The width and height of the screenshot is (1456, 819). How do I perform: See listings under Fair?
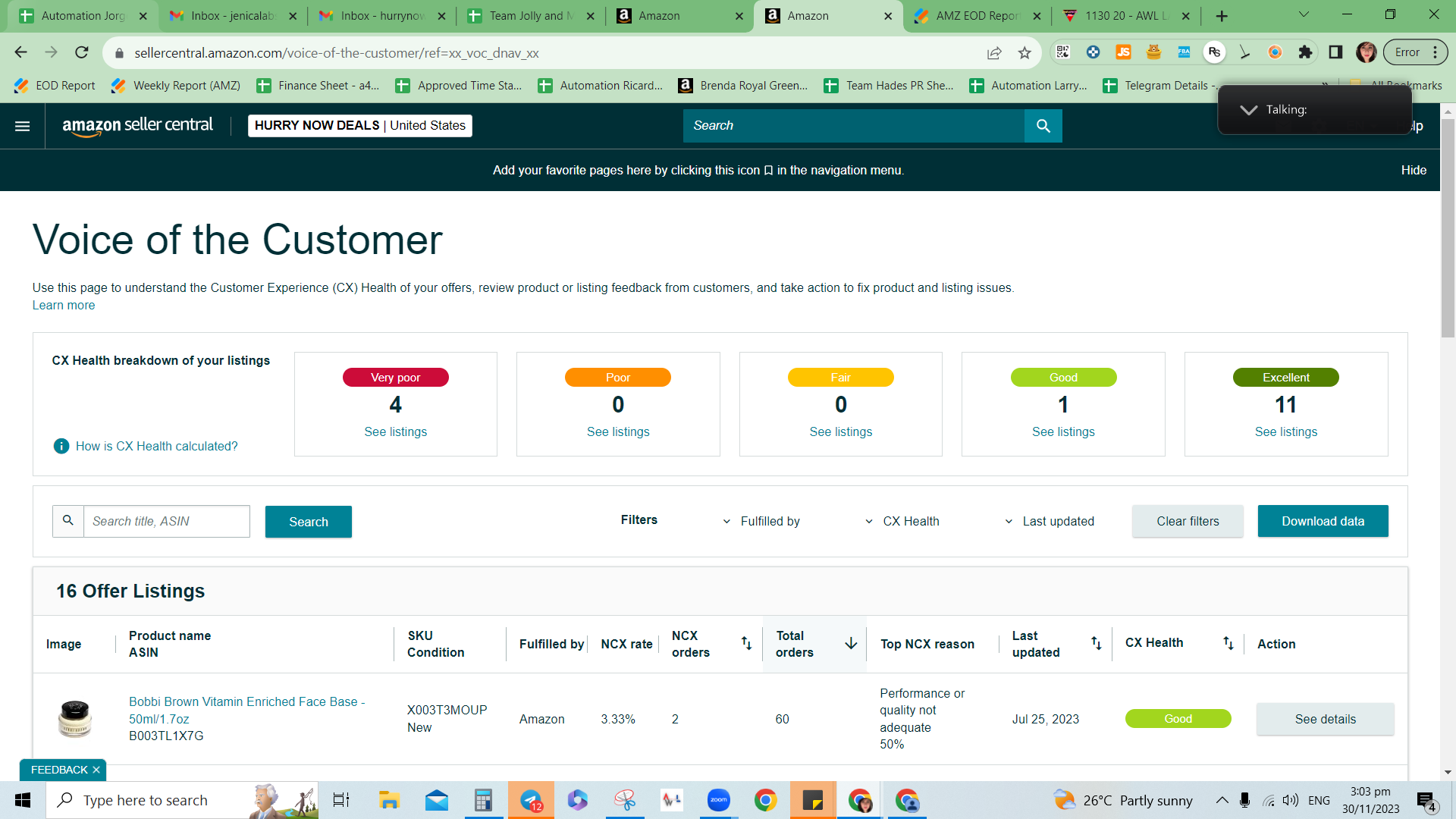(x=840, y=431)
